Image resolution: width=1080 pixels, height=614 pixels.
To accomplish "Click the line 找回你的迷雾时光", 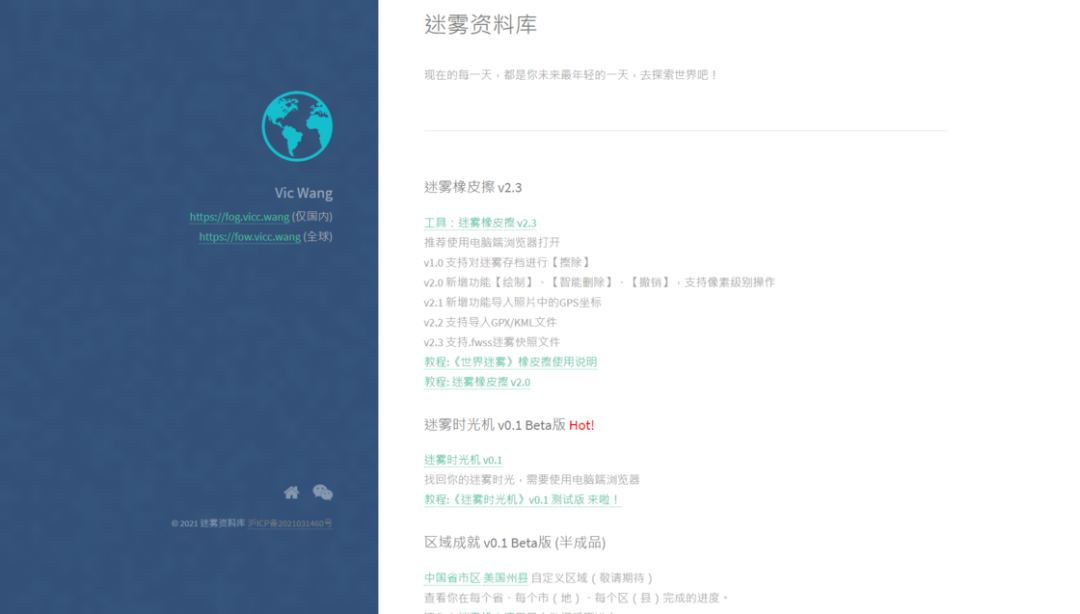I will pos(532,480).
